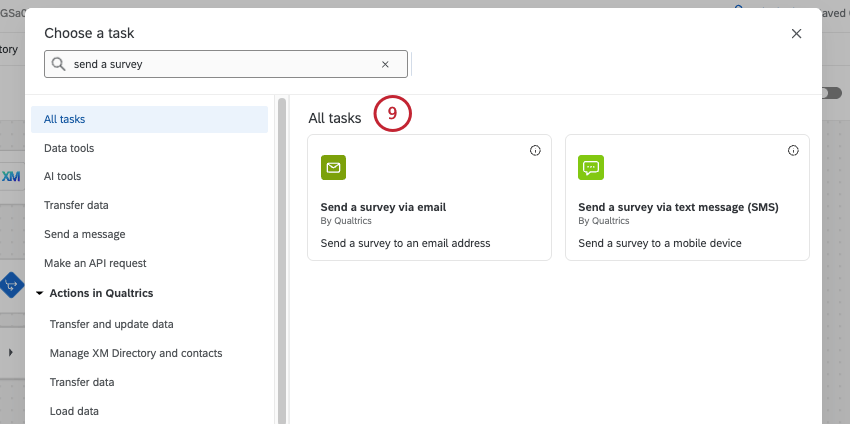Choose Send a survey via text message task
Image resolution: width=850 pixels, height=424 pixels.
677,207
